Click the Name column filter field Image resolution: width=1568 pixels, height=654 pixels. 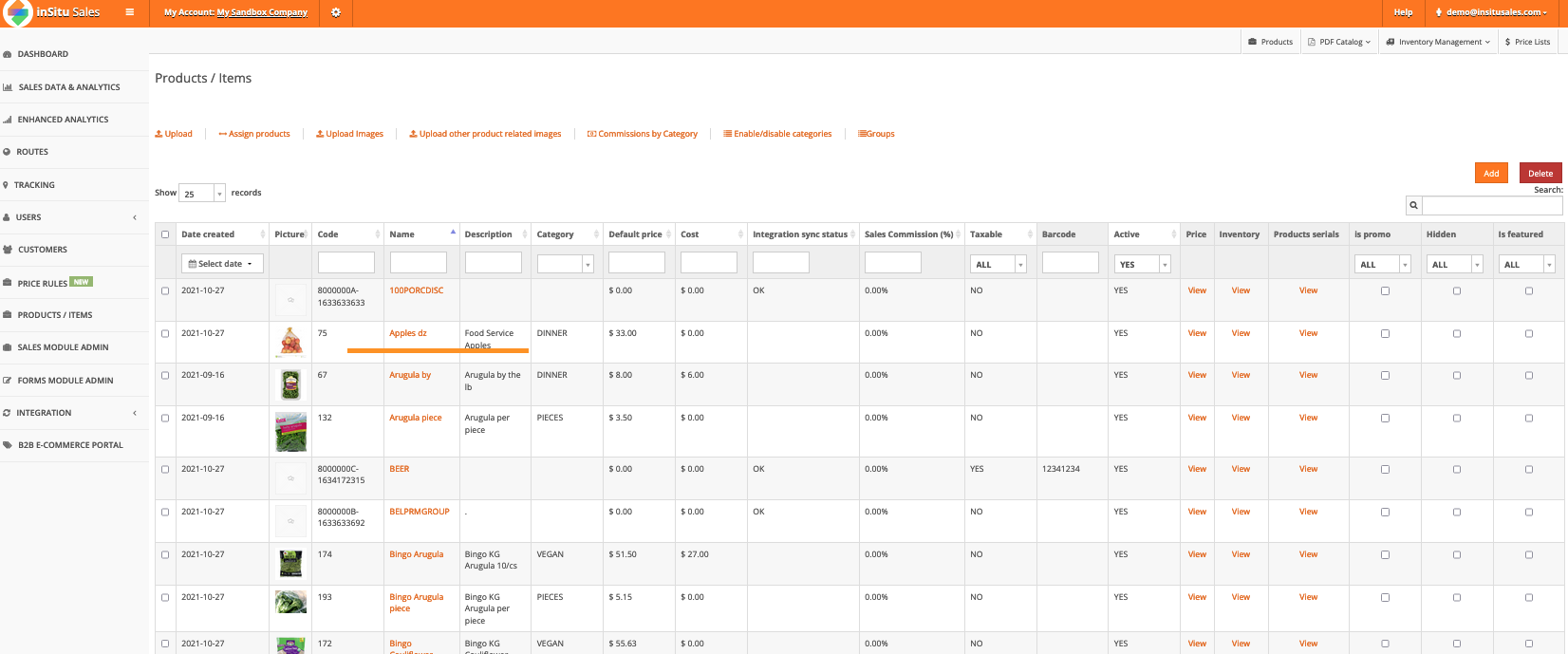click(418, 263)
